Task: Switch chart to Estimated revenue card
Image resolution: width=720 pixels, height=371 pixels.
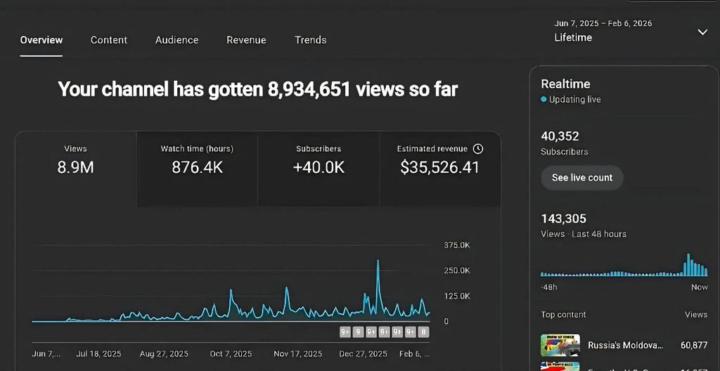Action: [x=440, y=169]
